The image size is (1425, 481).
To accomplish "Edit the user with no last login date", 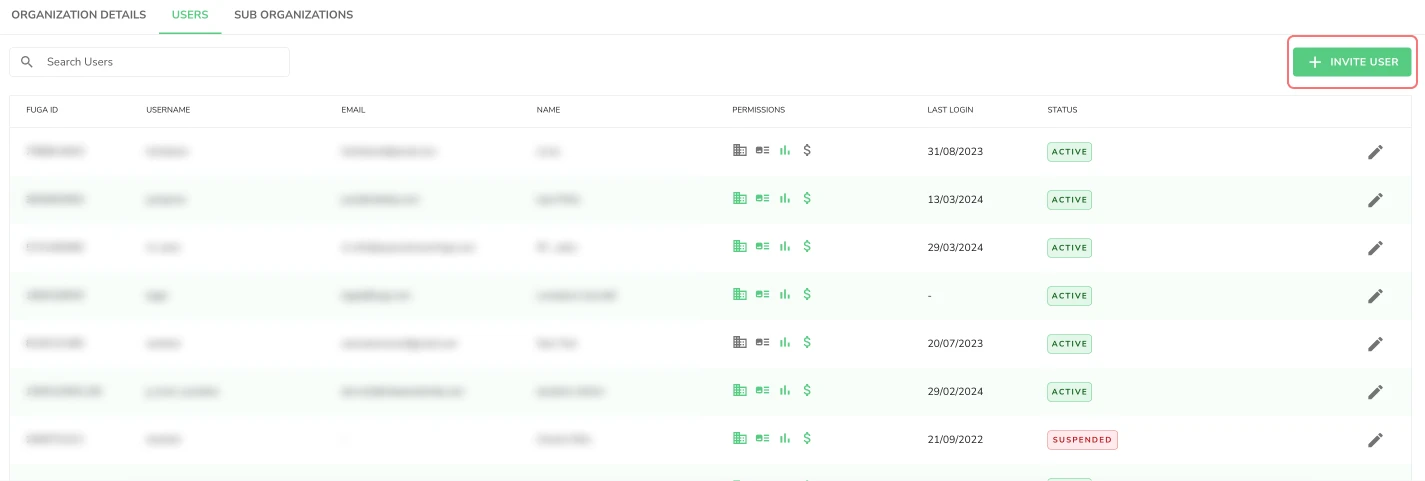I will (x=1375, y=296).
